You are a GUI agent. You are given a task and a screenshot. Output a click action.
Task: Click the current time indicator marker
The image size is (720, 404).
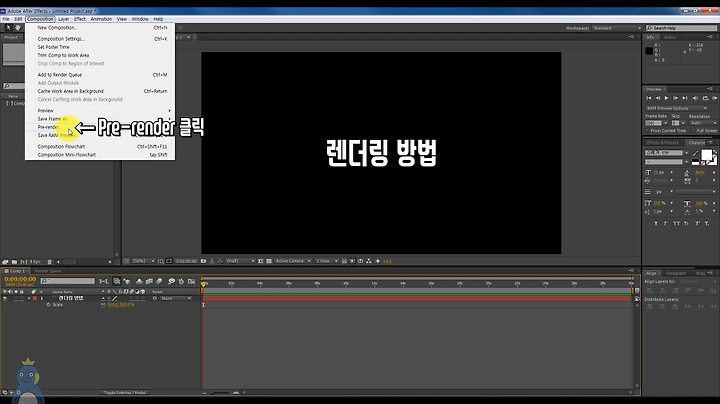203,284
